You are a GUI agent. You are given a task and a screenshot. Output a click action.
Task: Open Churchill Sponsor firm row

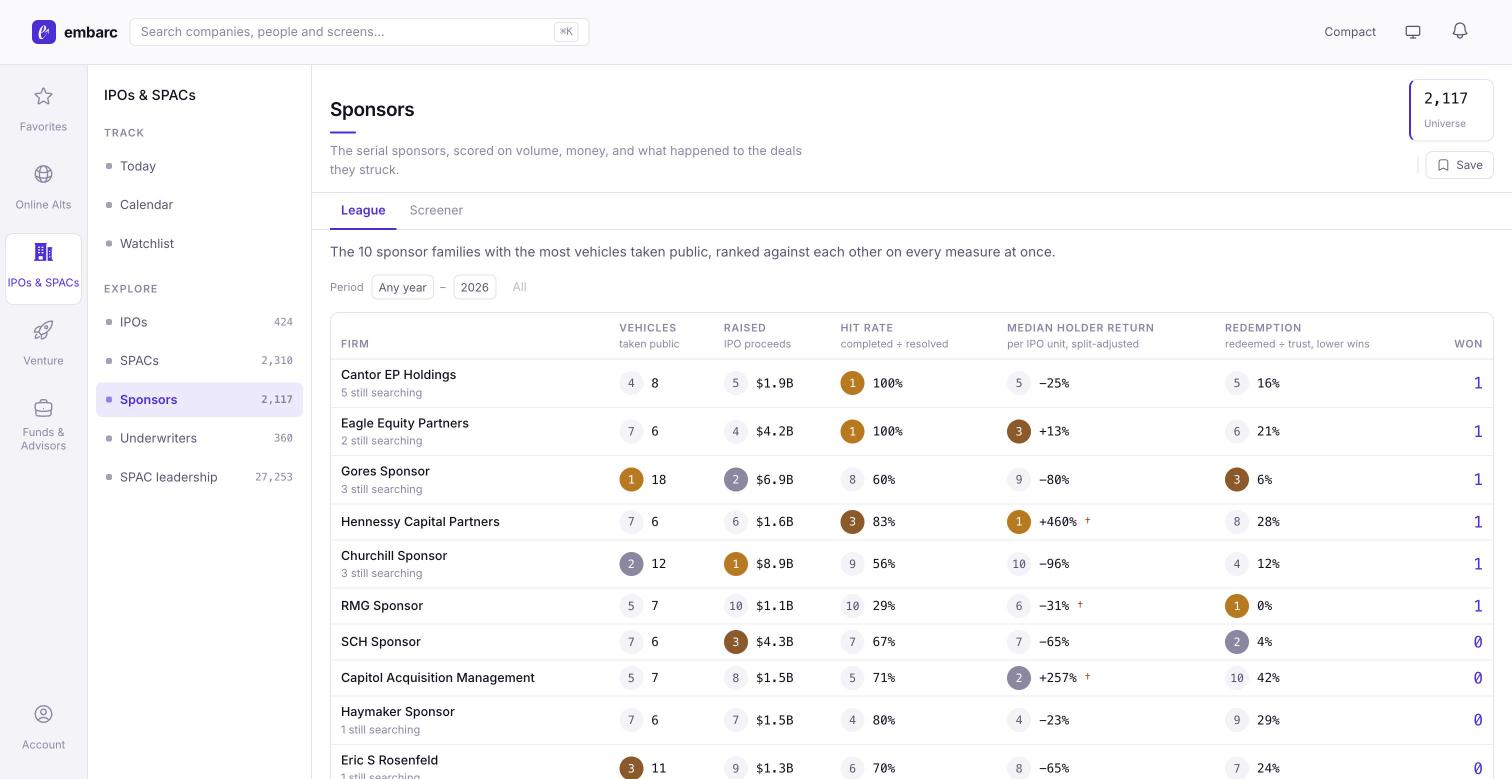911,564
